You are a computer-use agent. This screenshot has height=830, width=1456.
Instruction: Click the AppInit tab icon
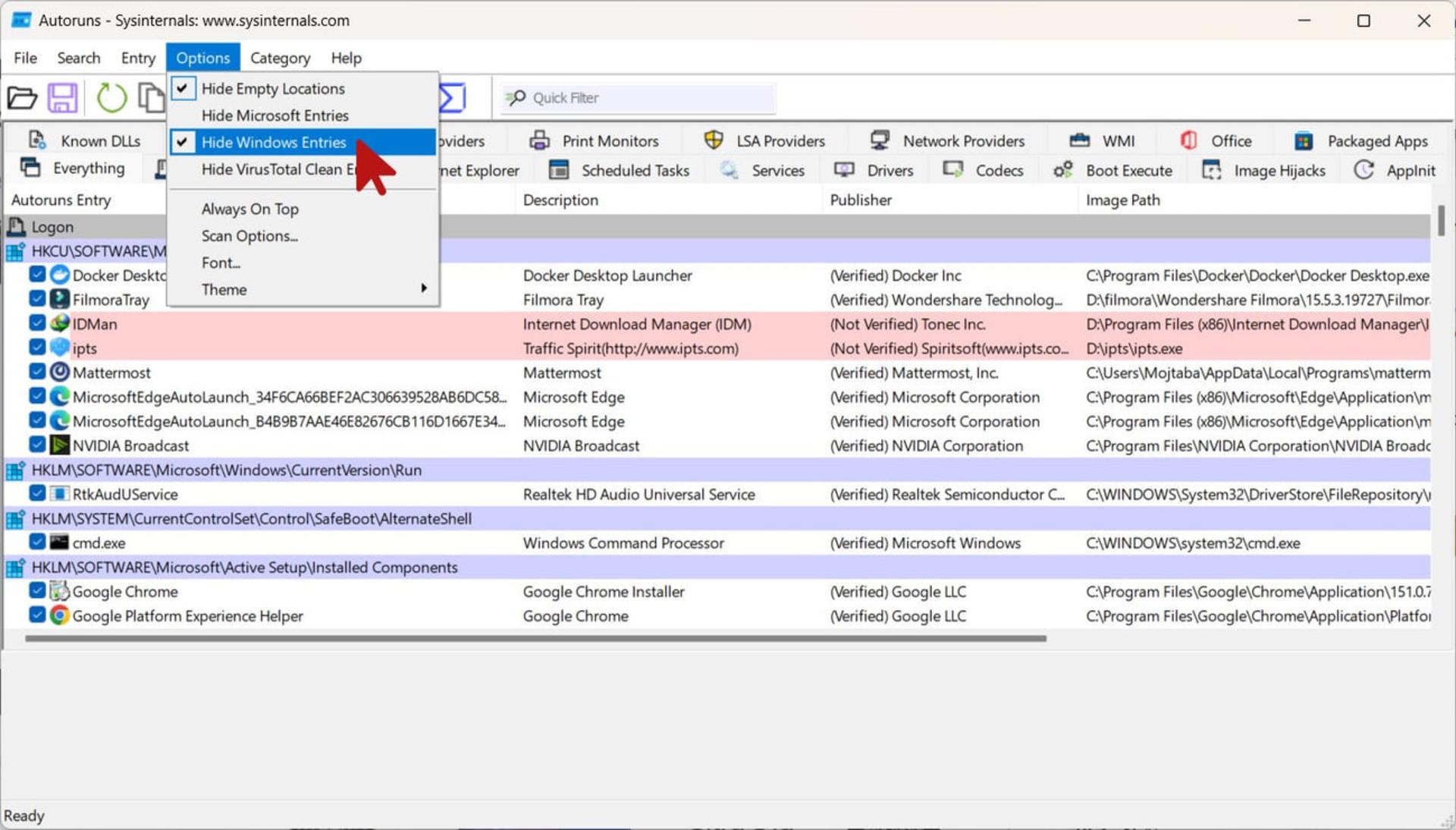pos(1364,170)
